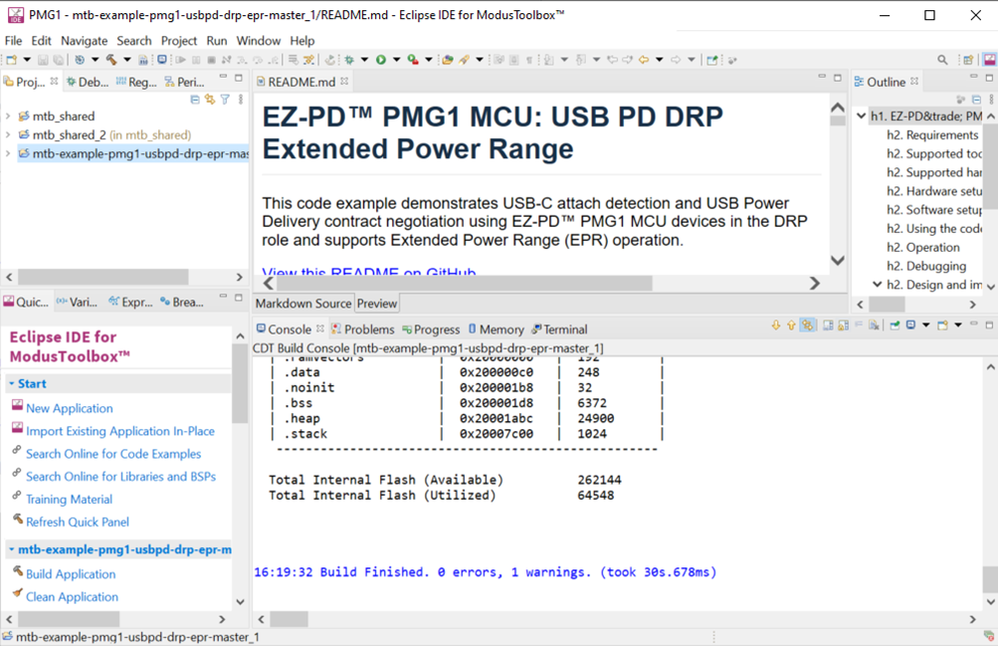Click the Build Application link
The image size is (998, 646).
coord(71,574)
